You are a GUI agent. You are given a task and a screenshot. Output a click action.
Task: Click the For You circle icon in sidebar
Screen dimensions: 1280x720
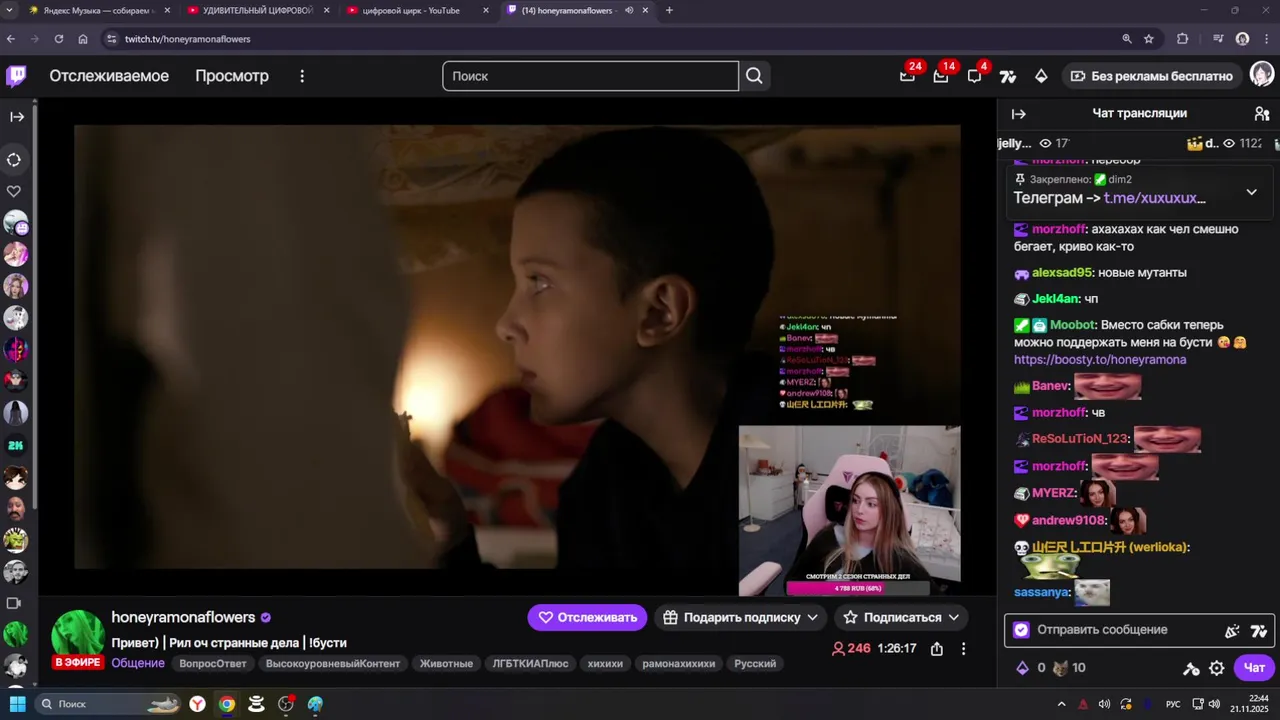14,159
